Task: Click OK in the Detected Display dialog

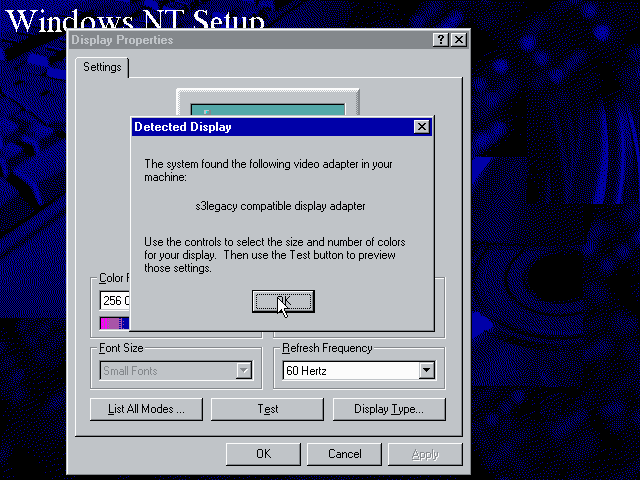Action: [283, 301]
